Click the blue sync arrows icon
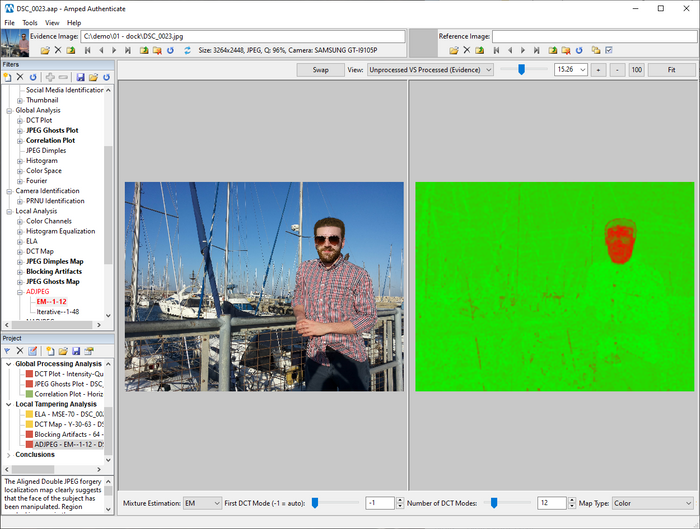The image size is (700, 529). [188, 50]
